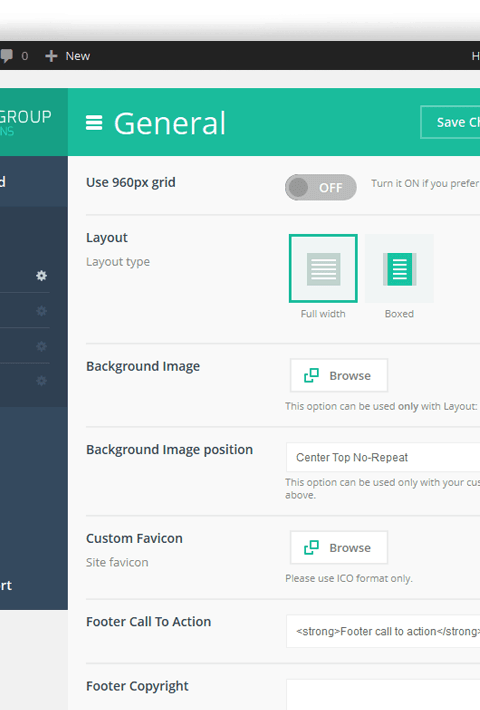480x710 pixels.
Task: Click the fourth gear icon in sidebar
Action: tap(42, 381)
